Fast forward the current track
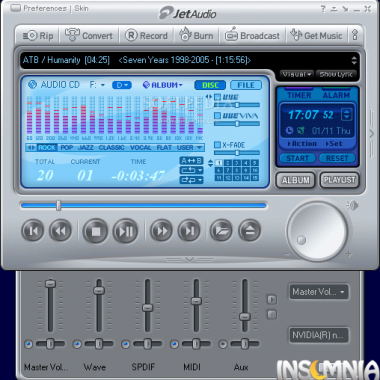The width and height of the screenshot is (380, 380). pos(161,230)
